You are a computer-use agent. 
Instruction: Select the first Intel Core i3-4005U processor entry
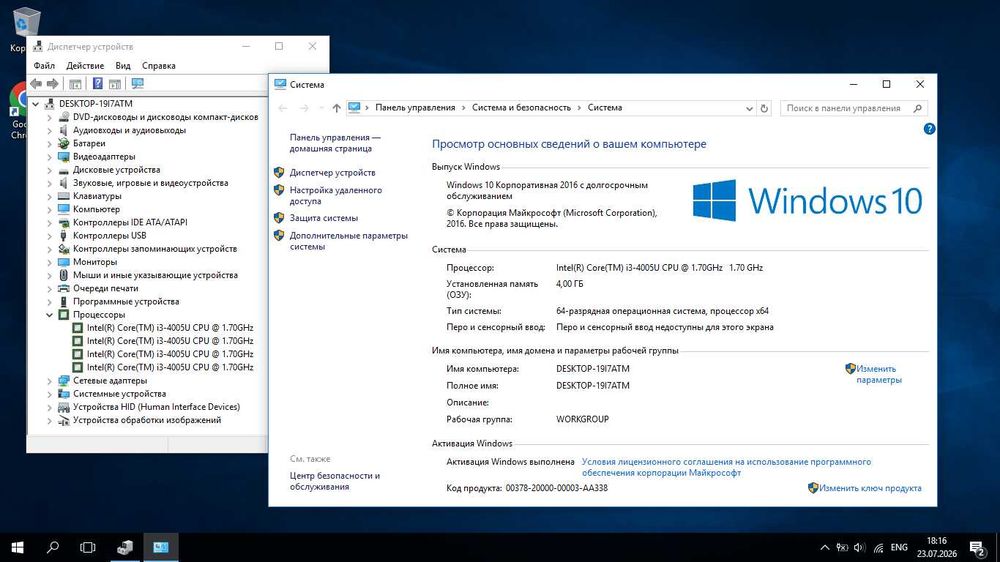point(170,328)
